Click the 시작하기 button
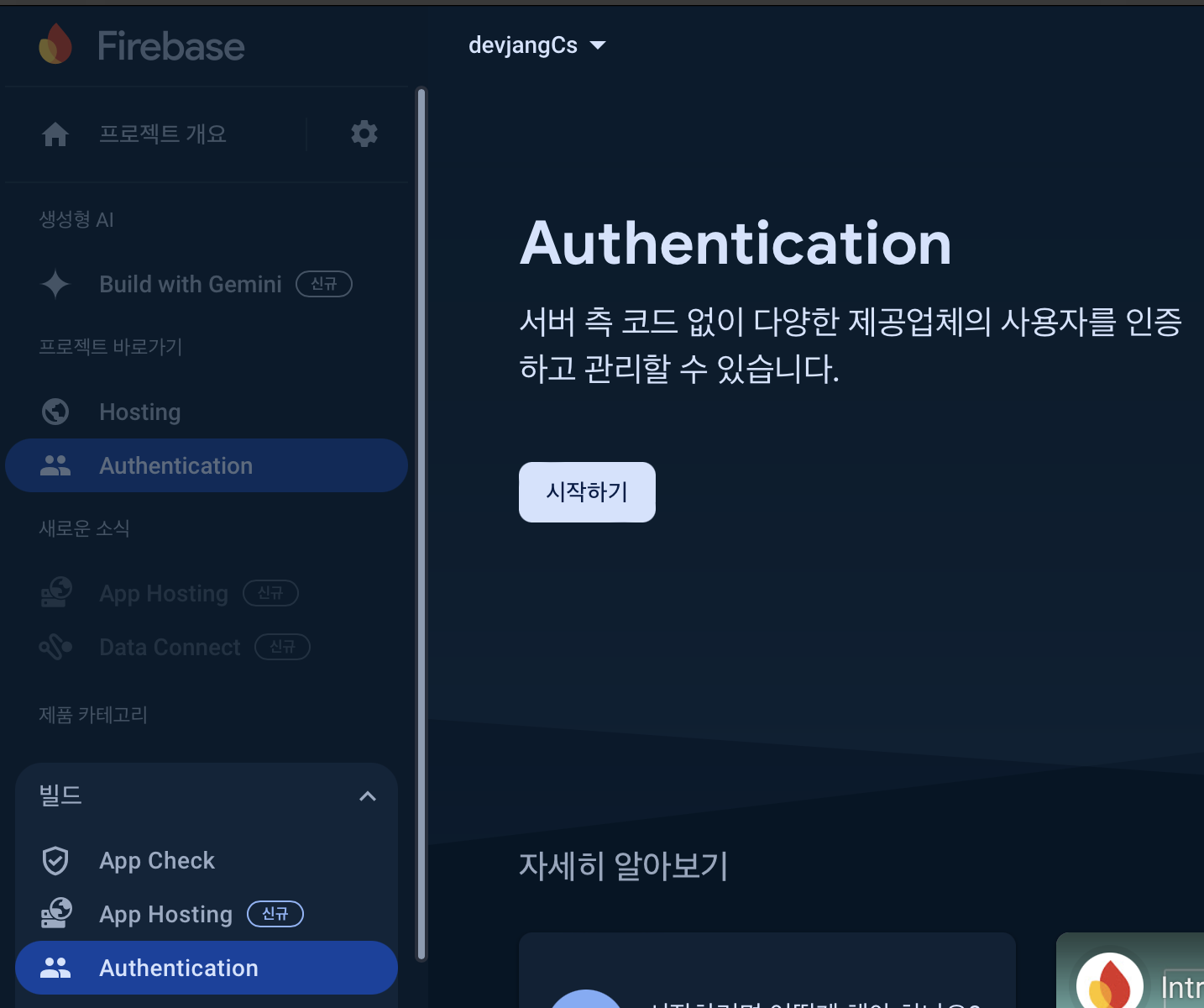 587,492
